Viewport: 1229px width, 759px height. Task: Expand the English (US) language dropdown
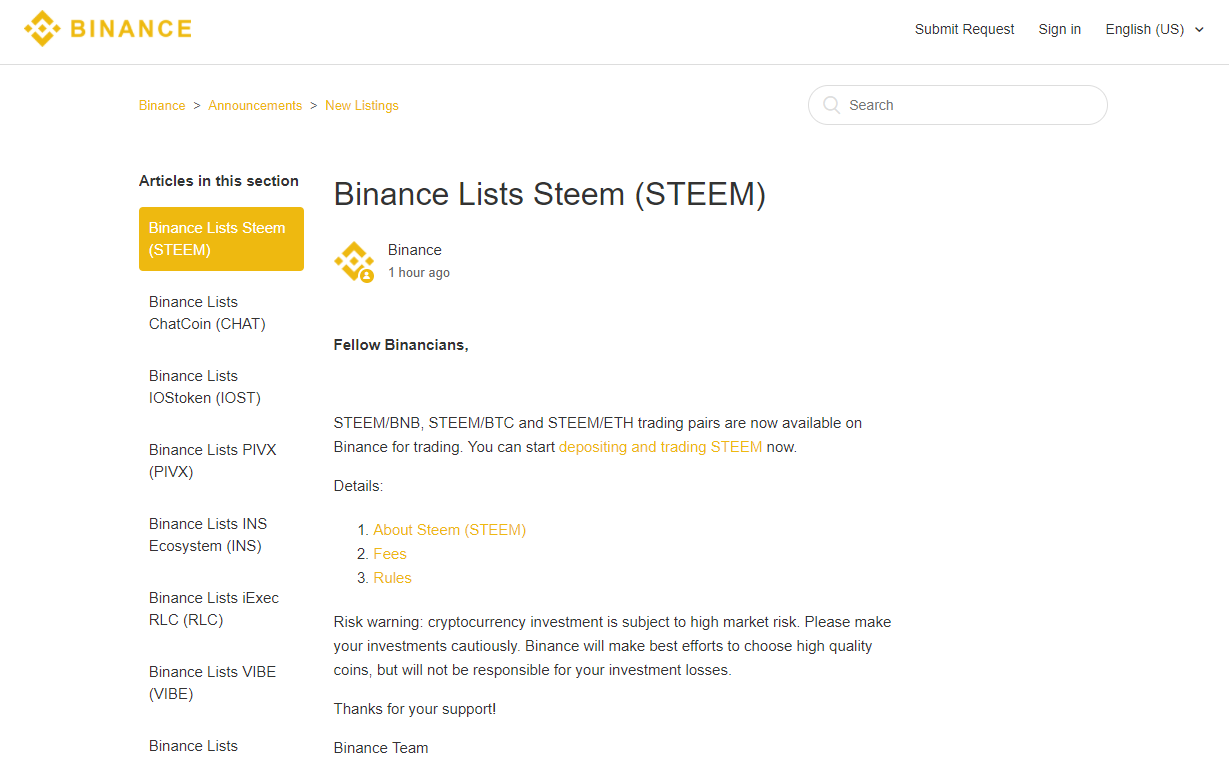click(1154, 29)
